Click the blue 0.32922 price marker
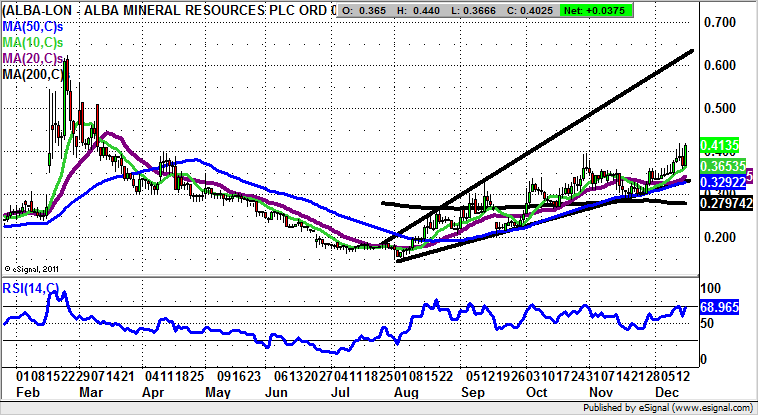The width and height of the screenshot is (758, 415). (x=720, y=182)
